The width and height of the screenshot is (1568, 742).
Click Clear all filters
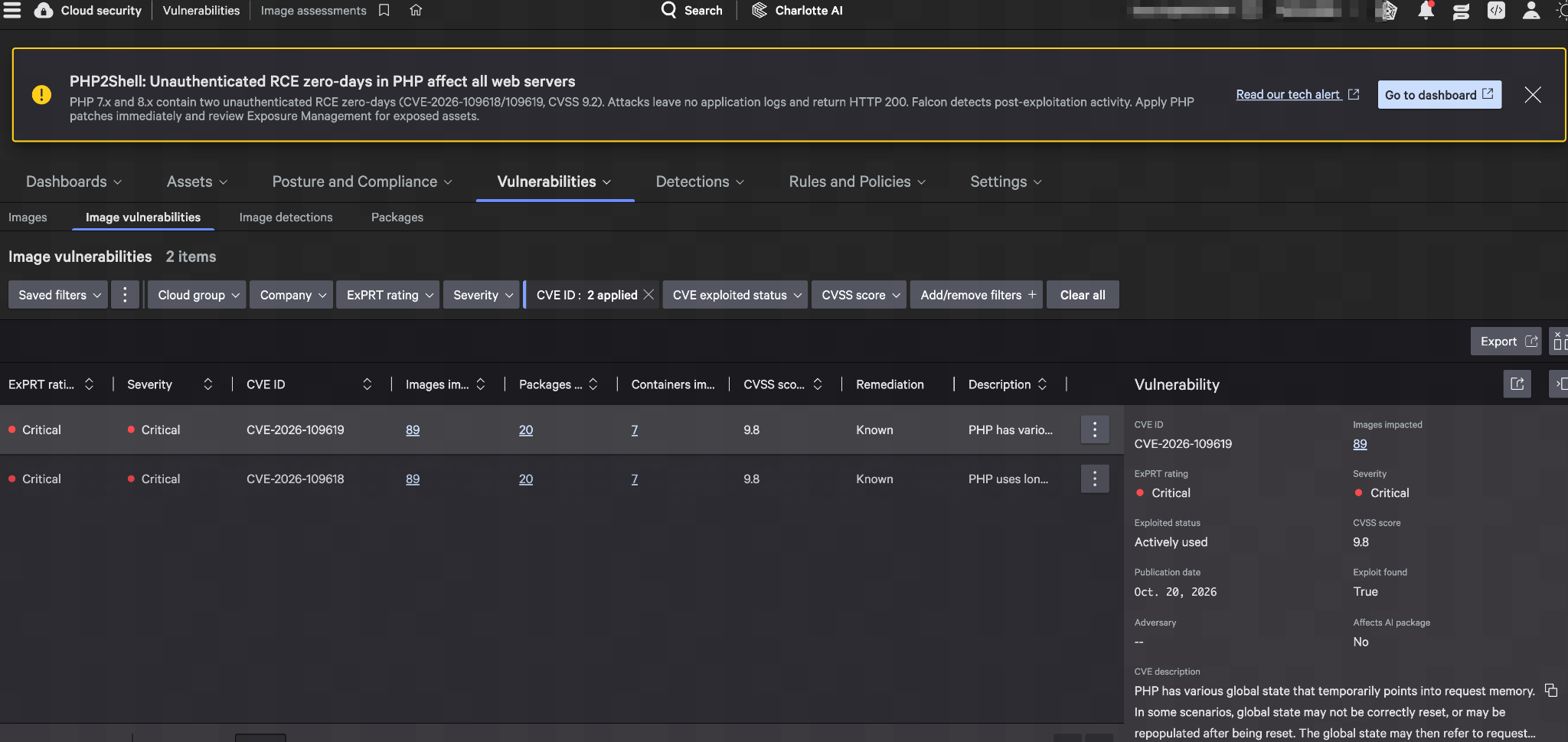(1083, 295)
